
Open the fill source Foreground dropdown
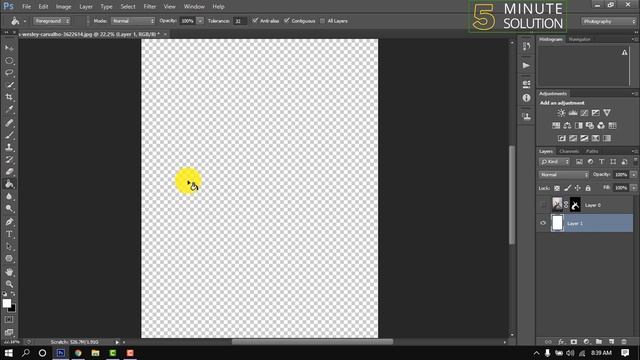point(51,21)
